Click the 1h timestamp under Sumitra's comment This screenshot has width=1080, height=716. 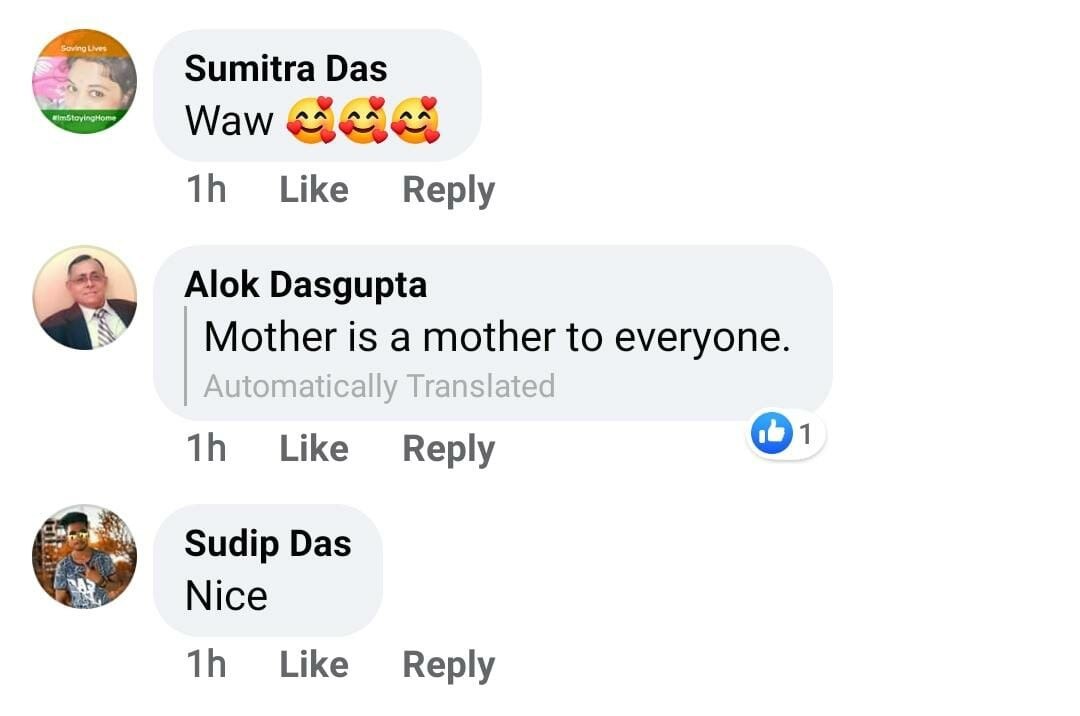[206, 189]
